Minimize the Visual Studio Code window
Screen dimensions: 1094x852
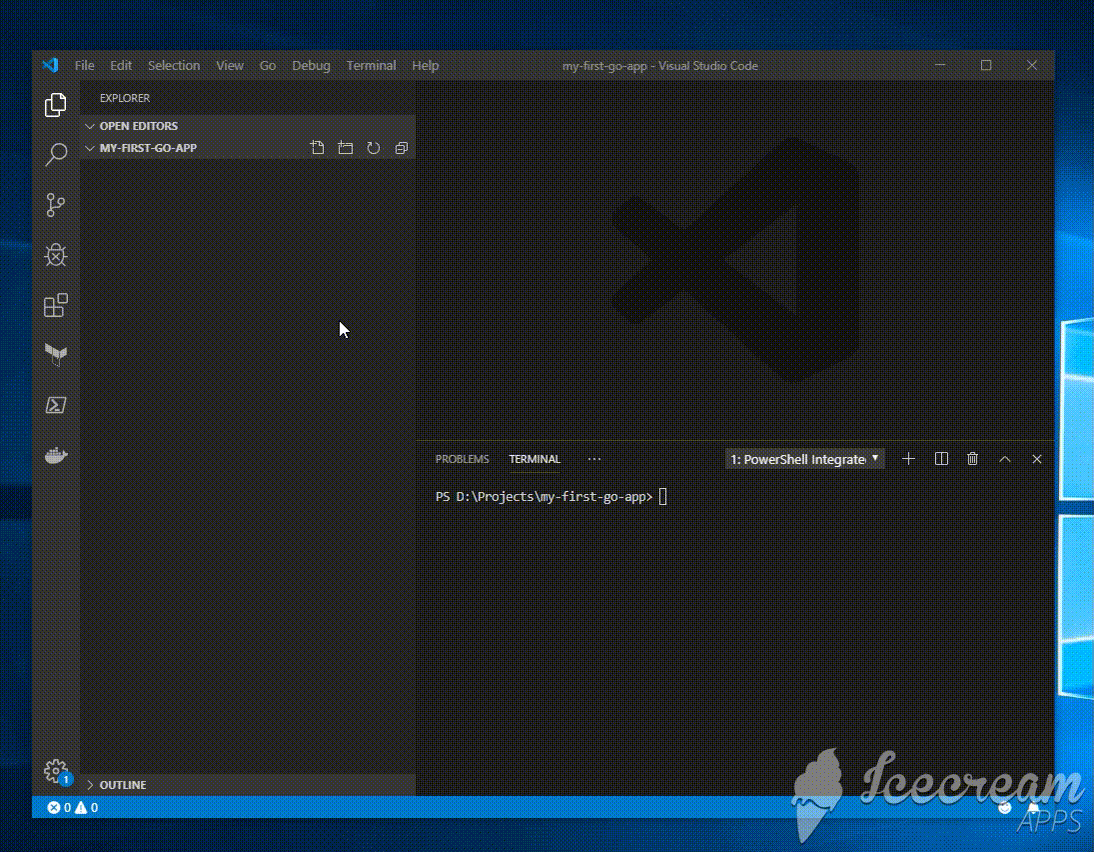(941, 65)
